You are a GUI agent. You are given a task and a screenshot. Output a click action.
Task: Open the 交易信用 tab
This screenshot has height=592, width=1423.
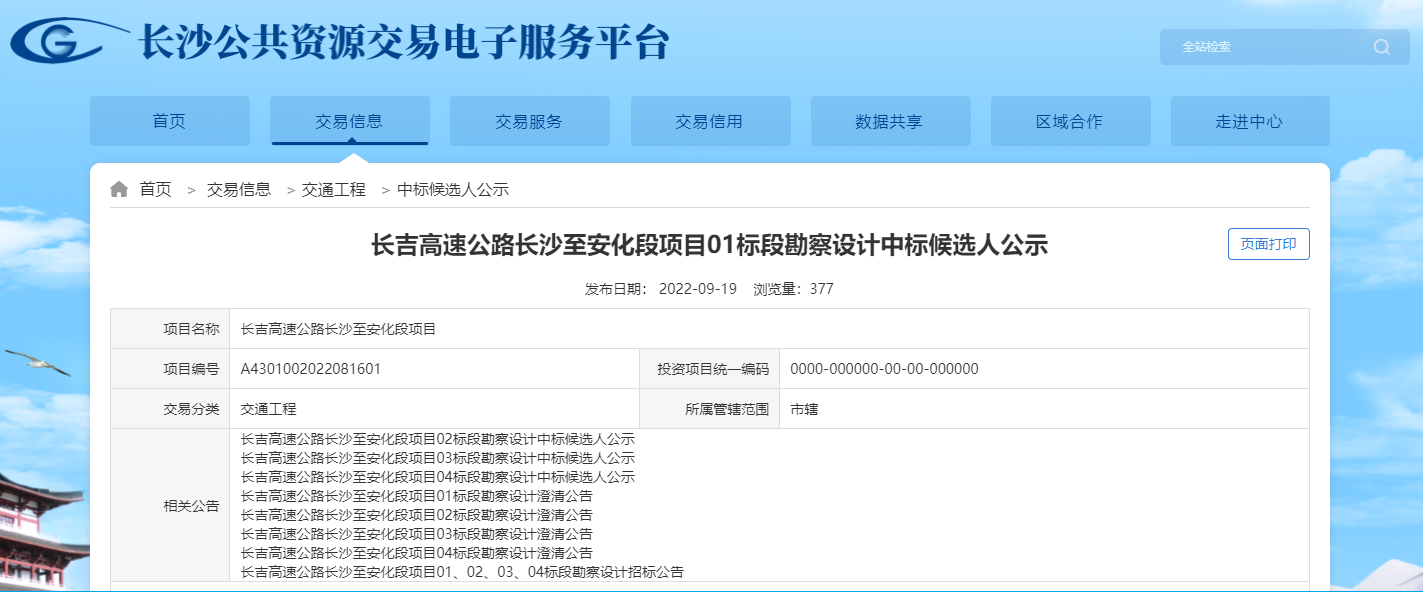[x=709, y=122]
